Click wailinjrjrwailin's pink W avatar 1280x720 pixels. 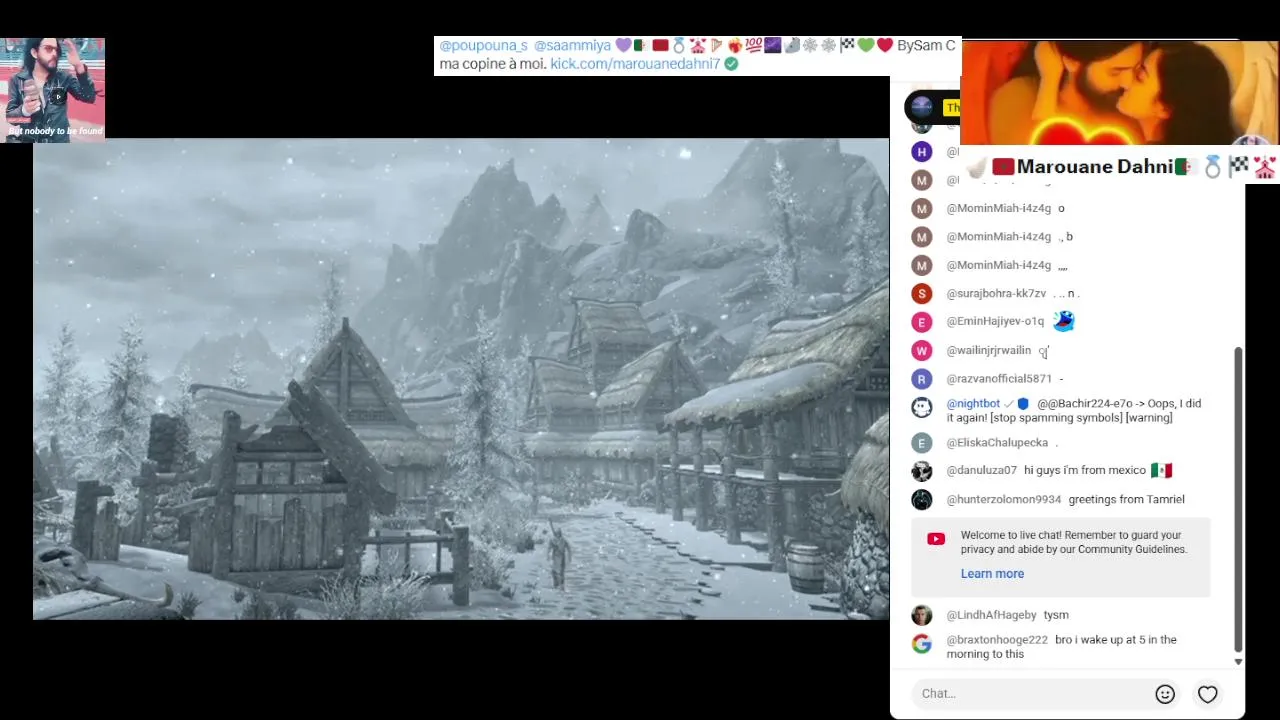pos(922,351)
